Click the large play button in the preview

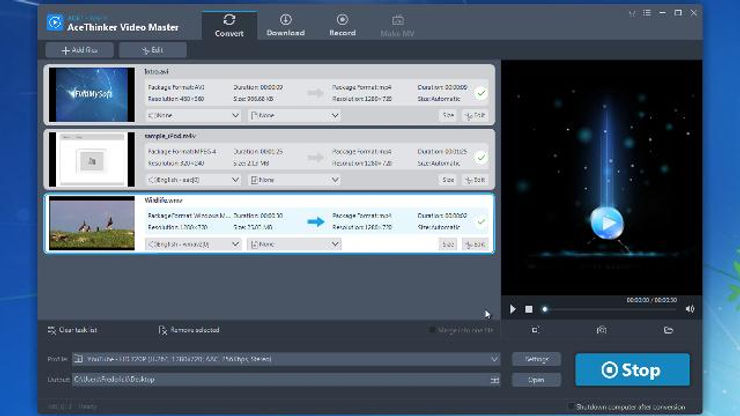607,223
